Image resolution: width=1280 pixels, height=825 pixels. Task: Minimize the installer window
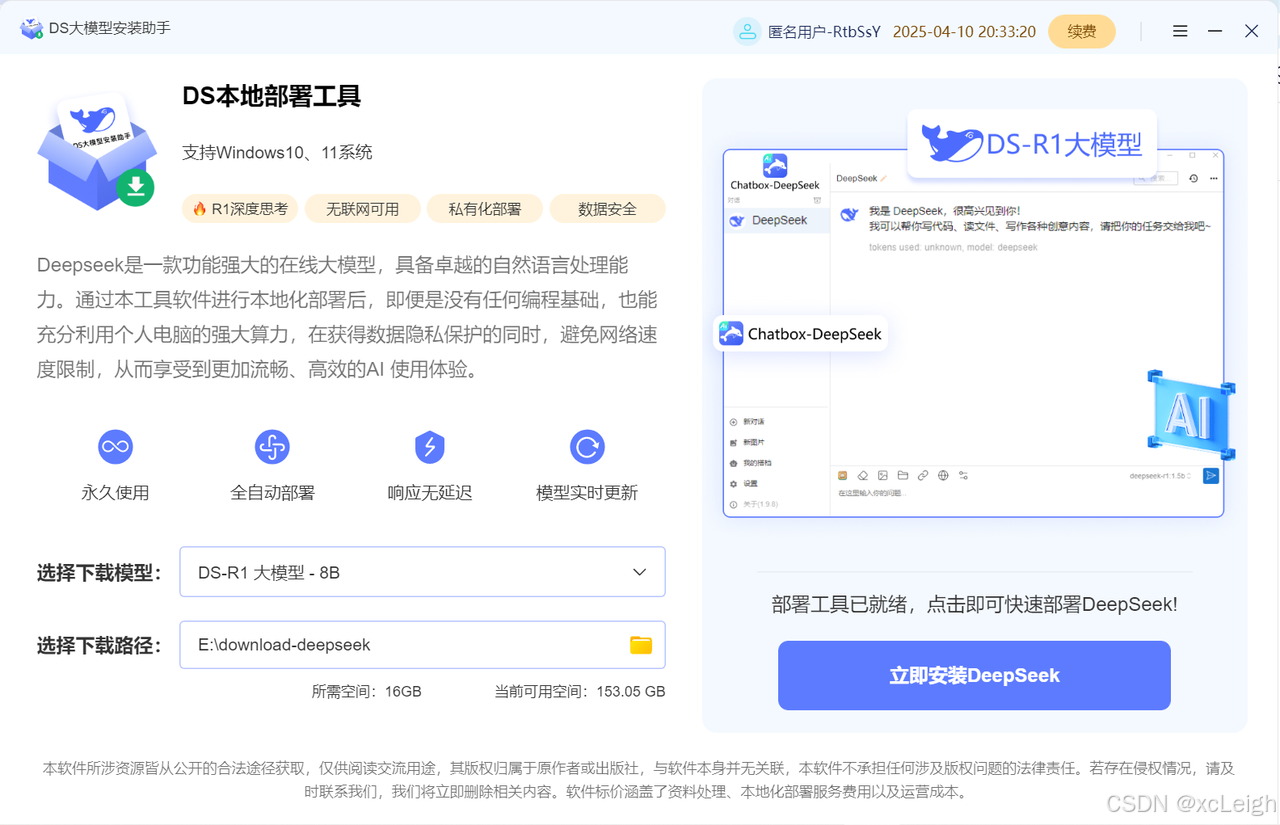point(1215,31)
